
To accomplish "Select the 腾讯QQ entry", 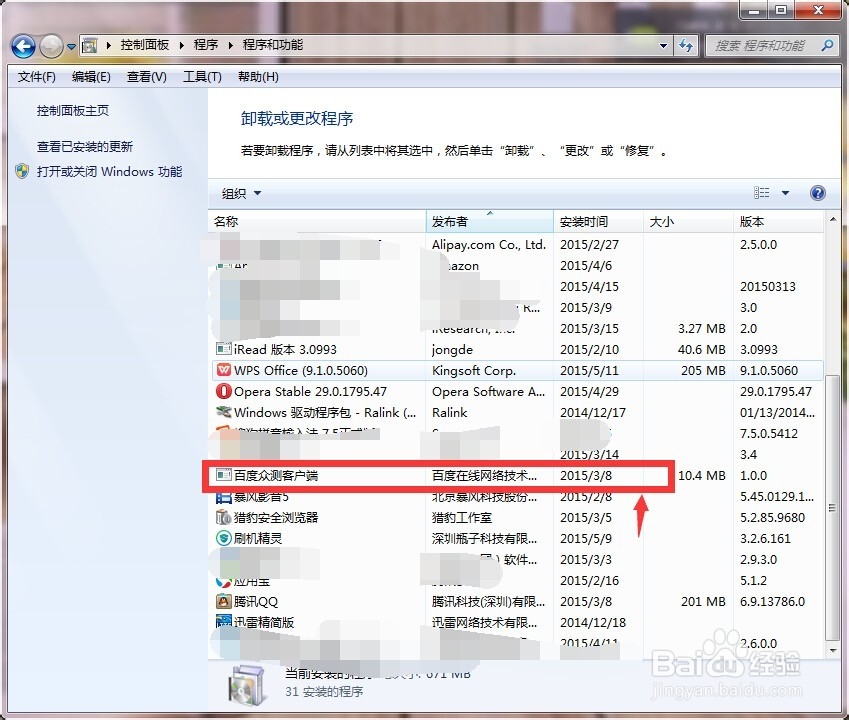I will (517, 602).
